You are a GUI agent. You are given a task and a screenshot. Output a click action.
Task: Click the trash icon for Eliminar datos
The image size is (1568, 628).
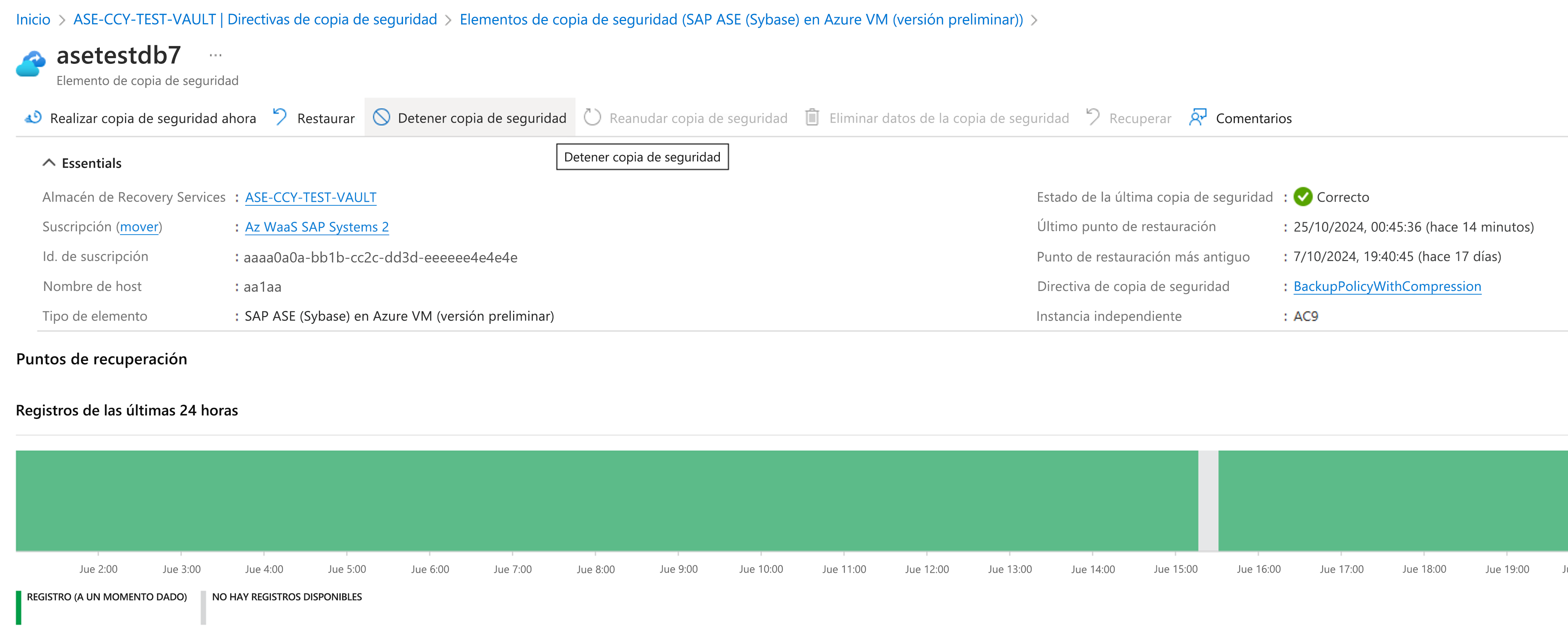[x=812, y=117]
